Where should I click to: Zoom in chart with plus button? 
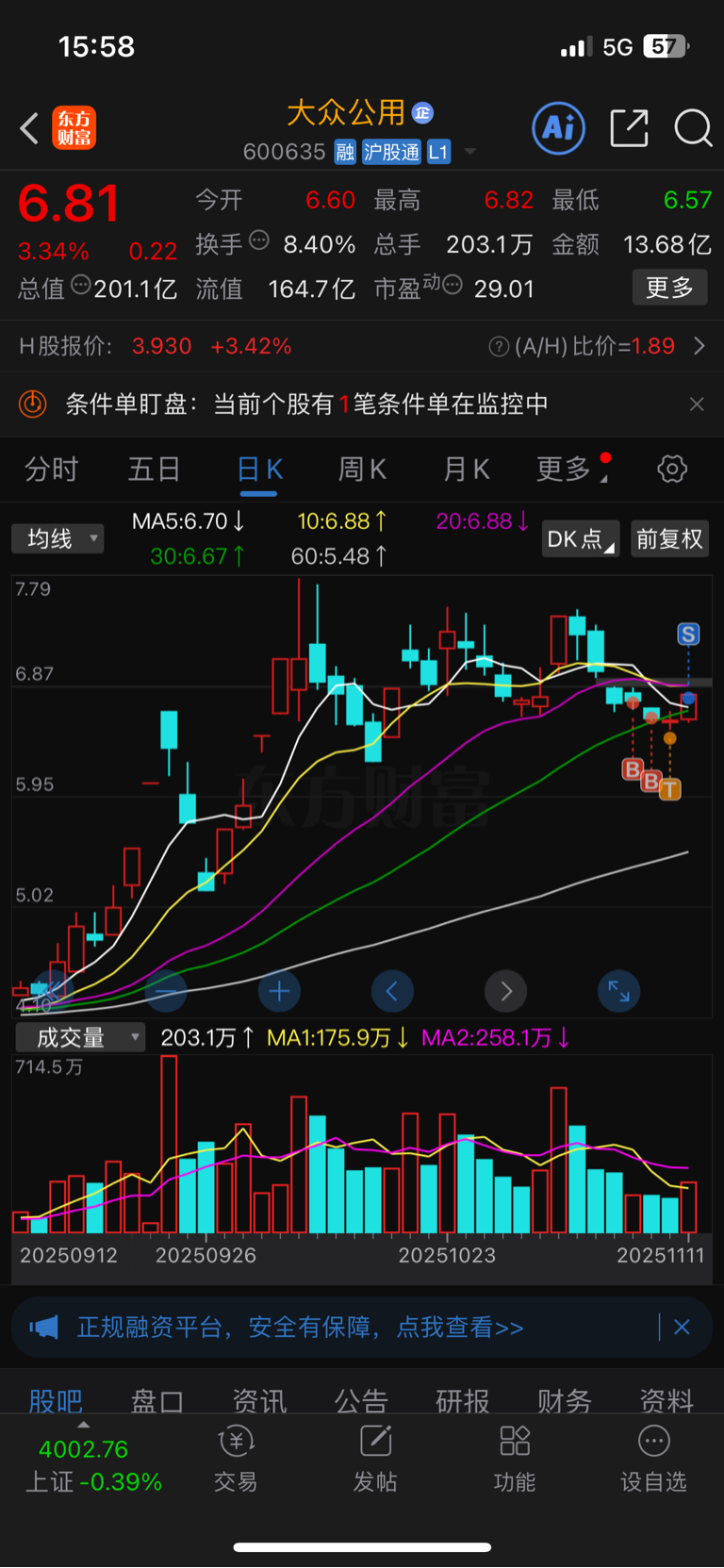point(279,991)
